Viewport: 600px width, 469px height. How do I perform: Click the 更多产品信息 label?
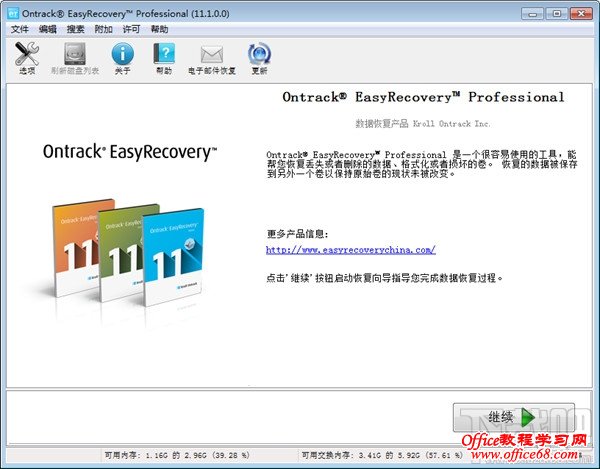point(297,234)
